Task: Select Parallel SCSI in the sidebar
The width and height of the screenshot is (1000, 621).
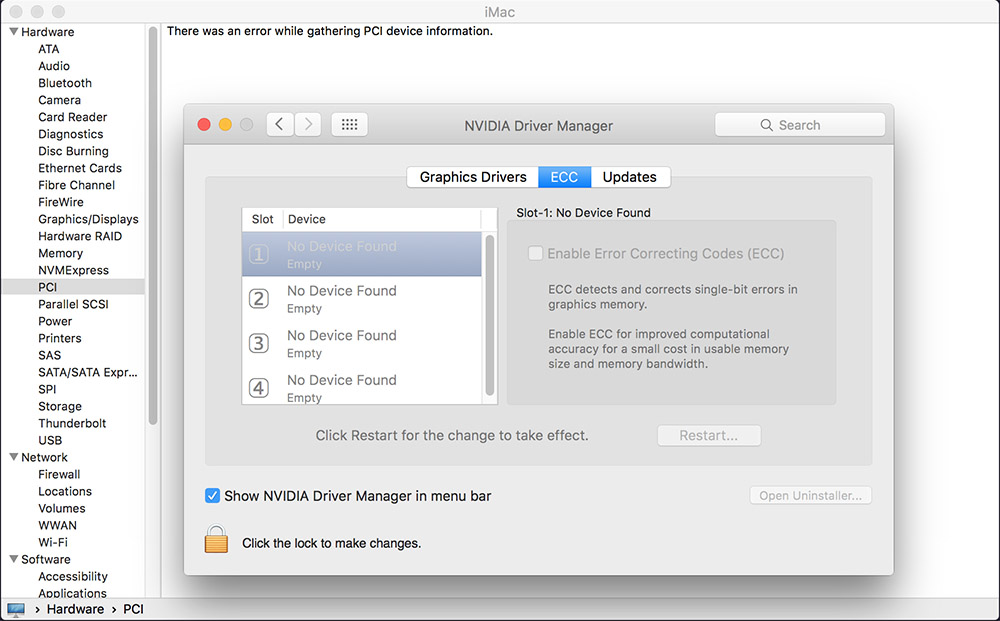Action: coord(73,304)
